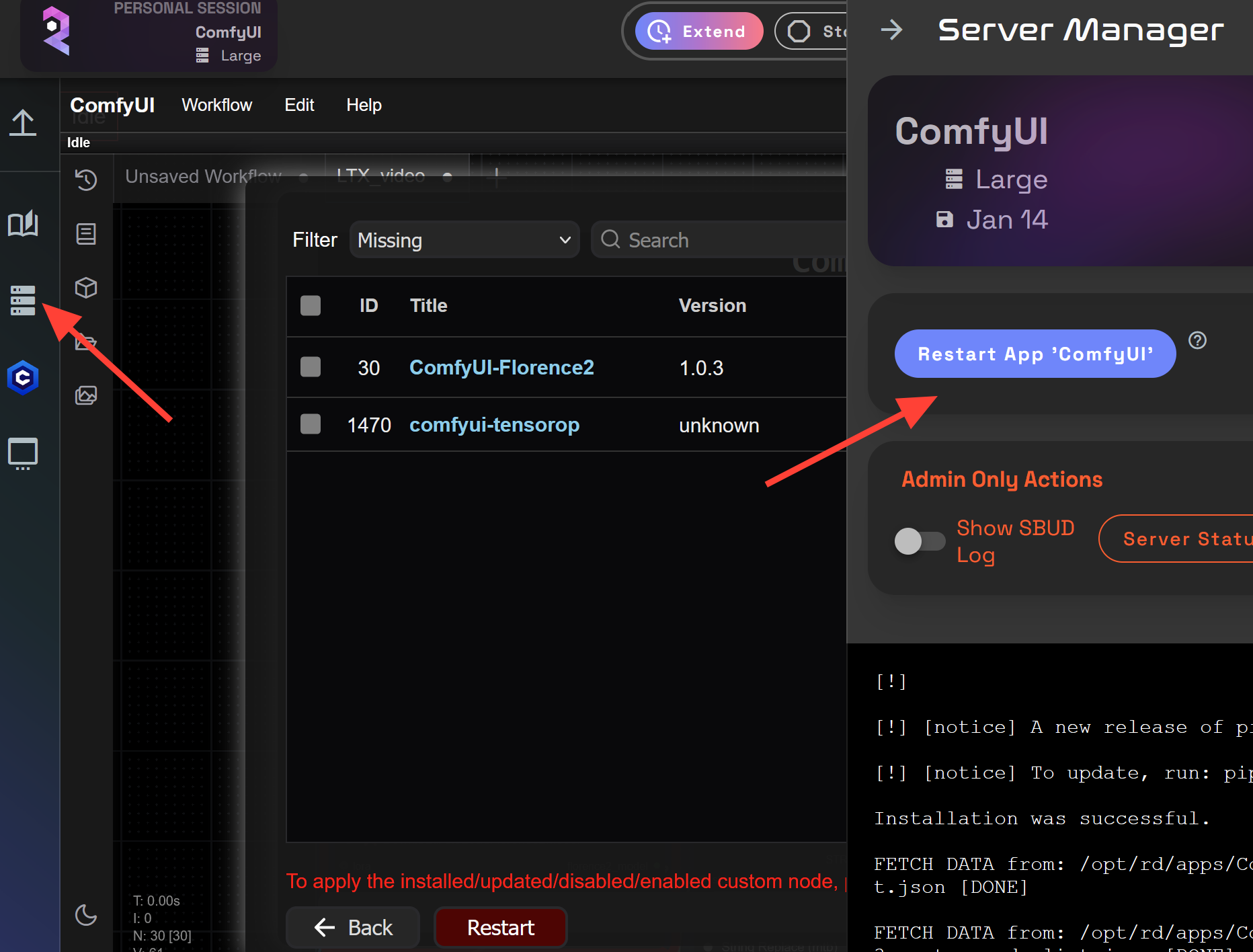Collapse Server Manager with the arrow icon
1253x952 pixels.
click(x=891, y=30)
